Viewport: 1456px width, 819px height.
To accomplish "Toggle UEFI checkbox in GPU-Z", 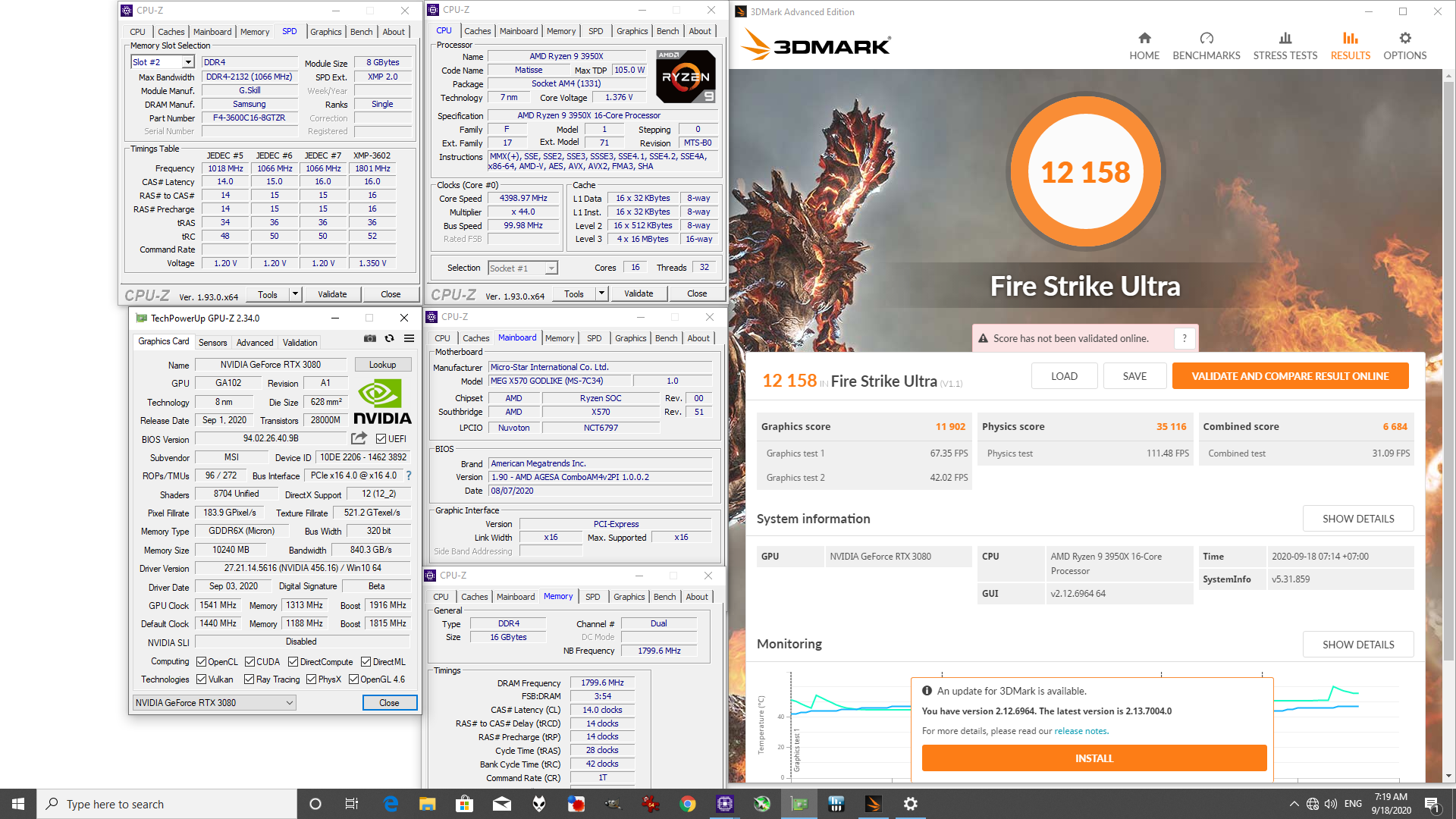I will click(x=381, y=438).
